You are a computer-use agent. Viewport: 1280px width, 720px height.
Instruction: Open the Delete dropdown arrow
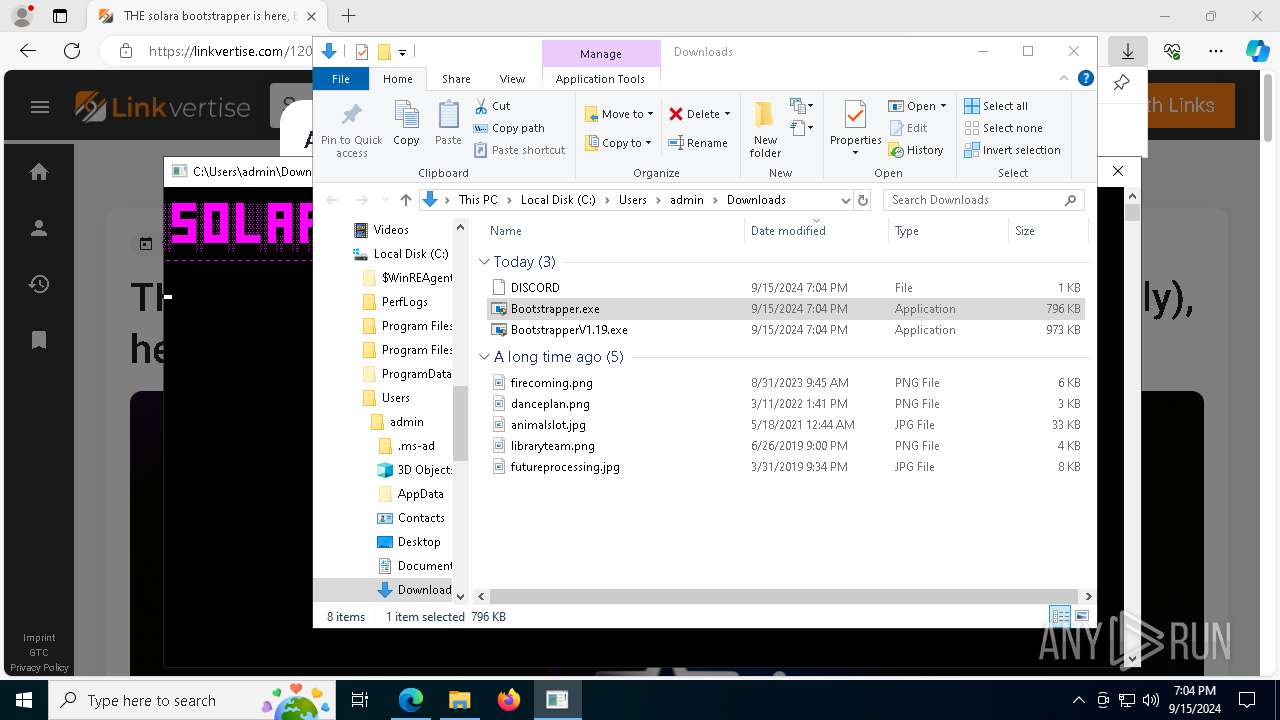[x=727, y=114]
